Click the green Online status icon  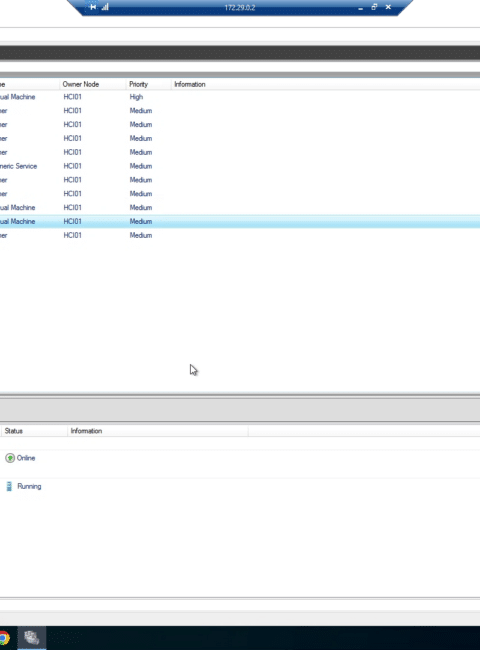pos(10,458)
